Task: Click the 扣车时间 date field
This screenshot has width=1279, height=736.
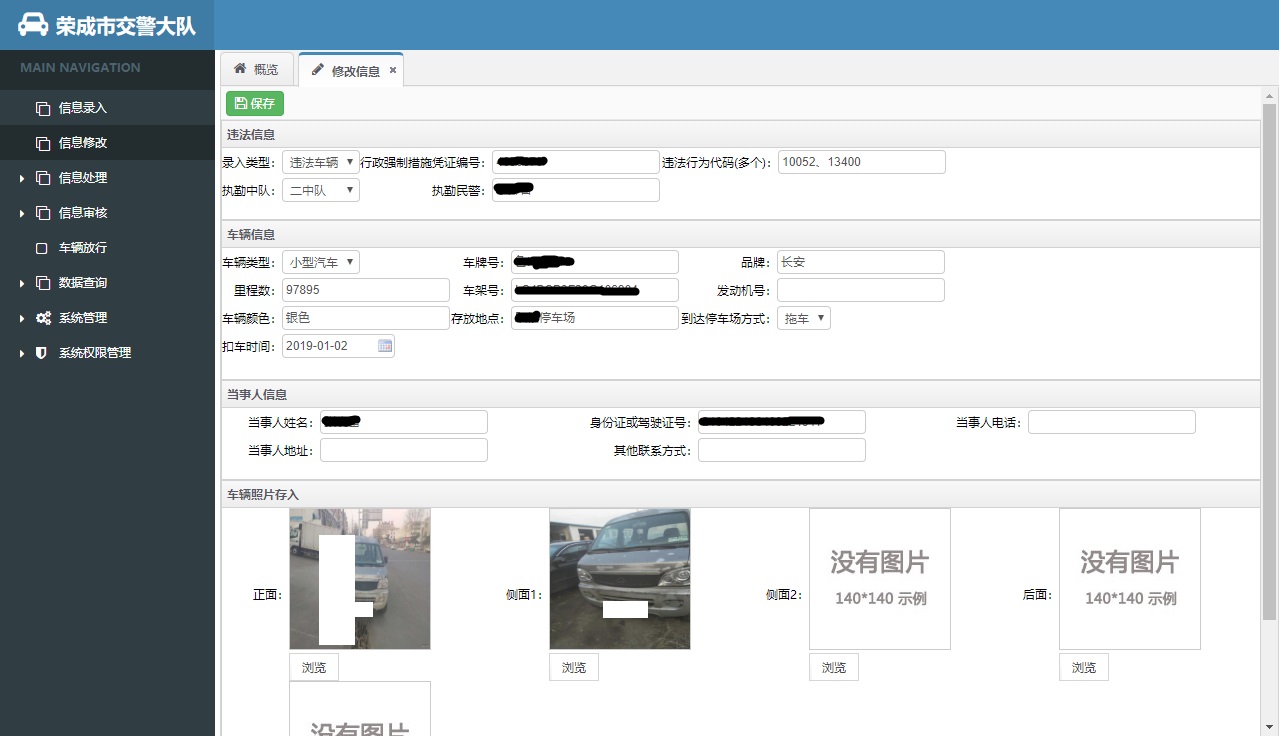Action: (338, 346)
